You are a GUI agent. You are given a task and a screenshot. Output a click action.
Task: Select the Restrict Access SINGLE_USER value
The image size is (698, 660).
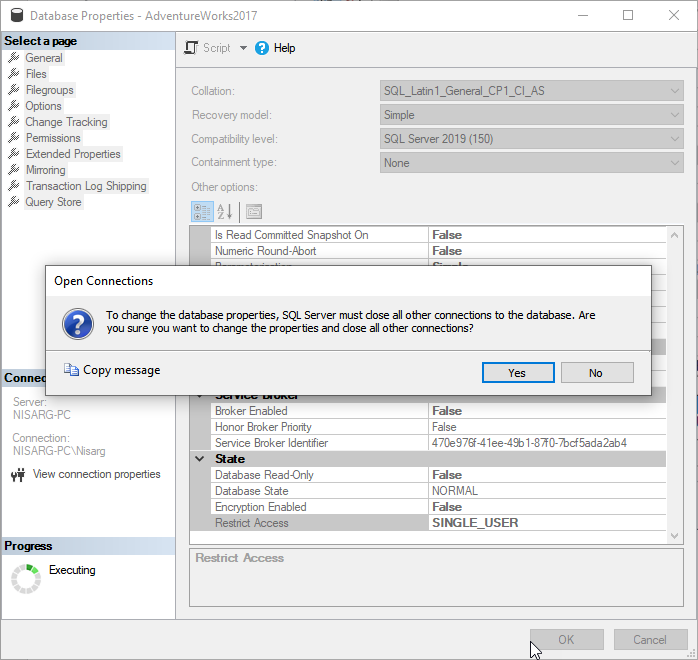(547, 523)
